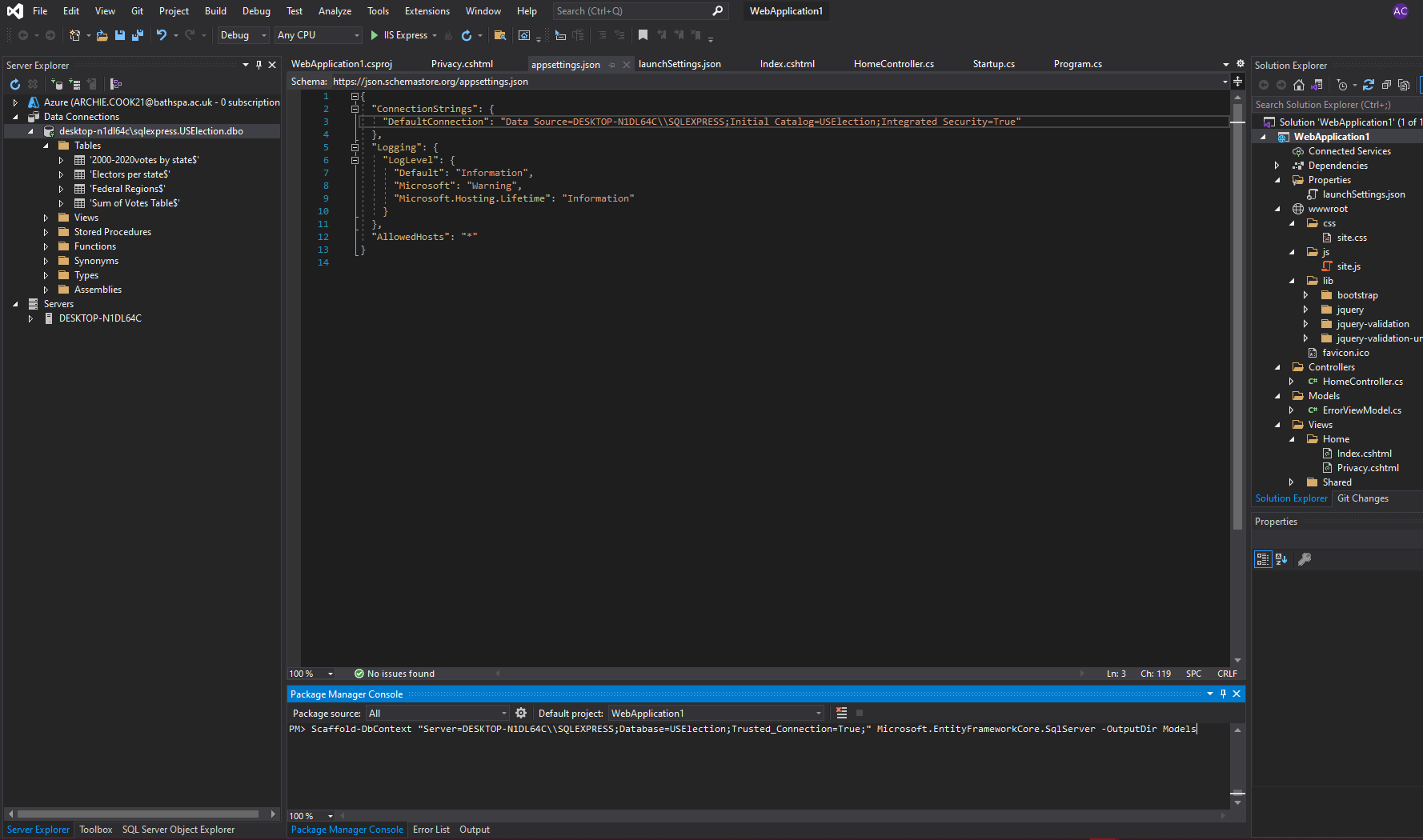Refresh connections in Server Explorer
Image resolution: width=1423 pixels, height=840 pixels.
[x=14, y=85]
